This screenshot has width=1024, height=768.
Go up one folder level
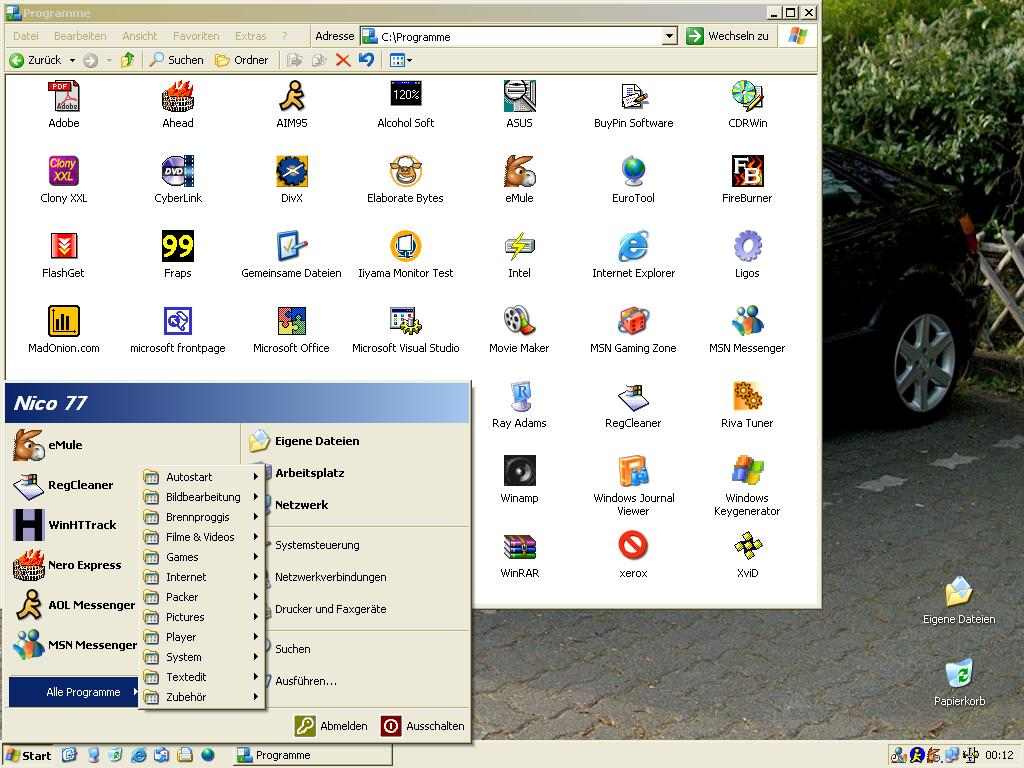[x=127, y=60]
